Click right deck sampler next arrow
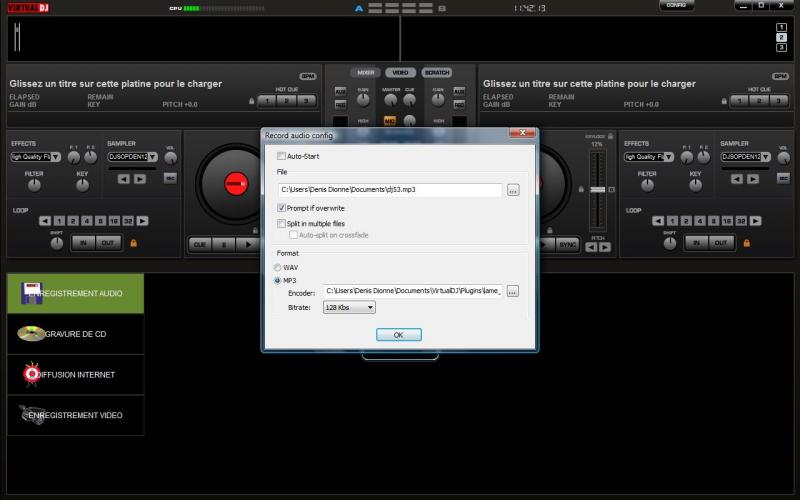 click(x=753, y=179)
